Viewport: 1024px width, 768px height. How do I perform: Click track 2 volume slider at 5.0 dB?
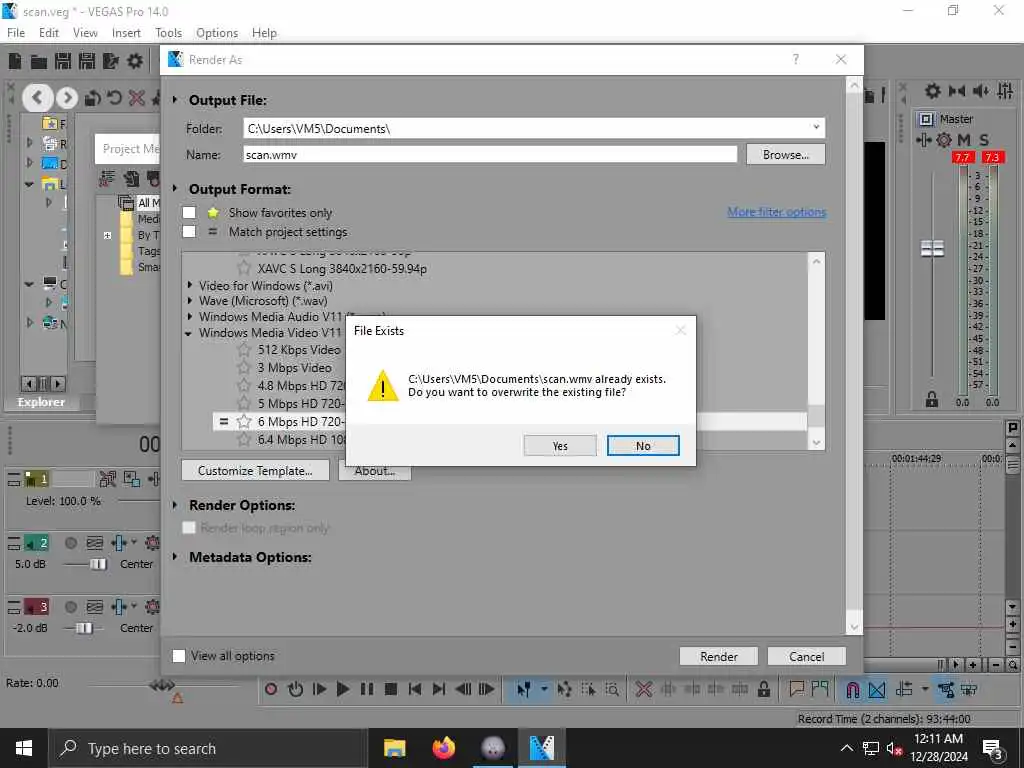click(x=98, y=564)
